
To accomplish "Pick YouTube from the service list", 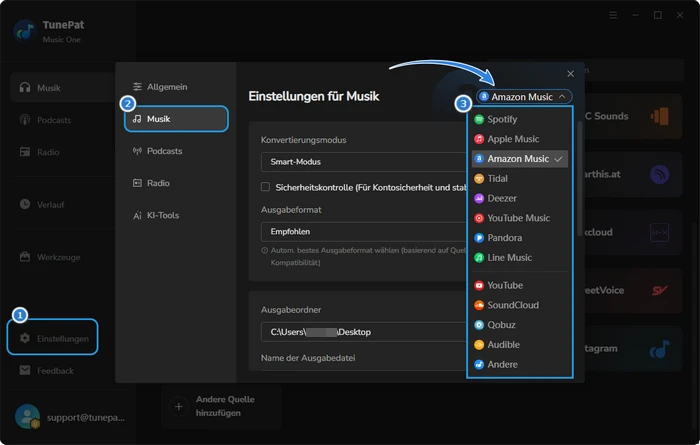I will [x=520, y=285].
